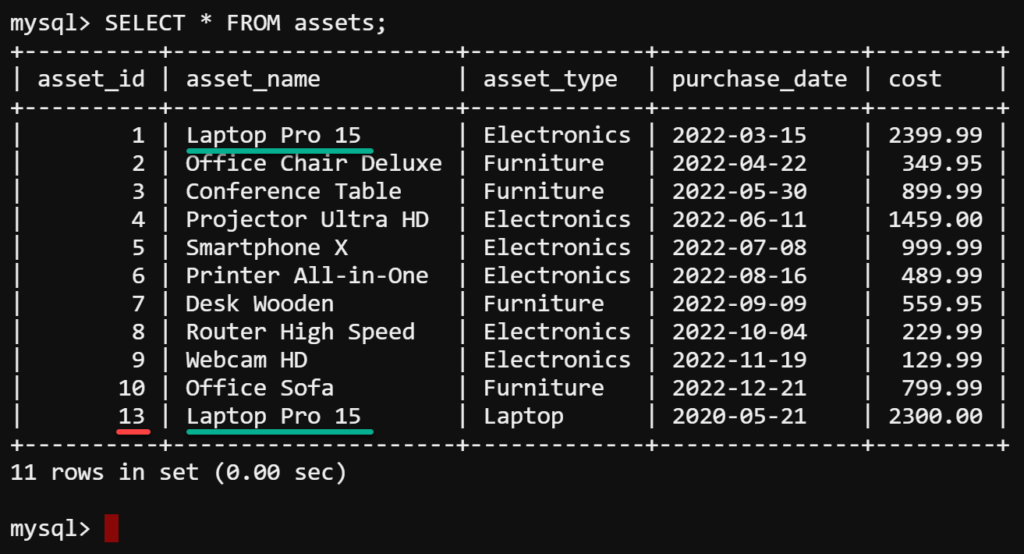Click the purchase date 2020-05-21
Image resolution: width=1024 pixels, height=554 pixels.
click(739, 416)
